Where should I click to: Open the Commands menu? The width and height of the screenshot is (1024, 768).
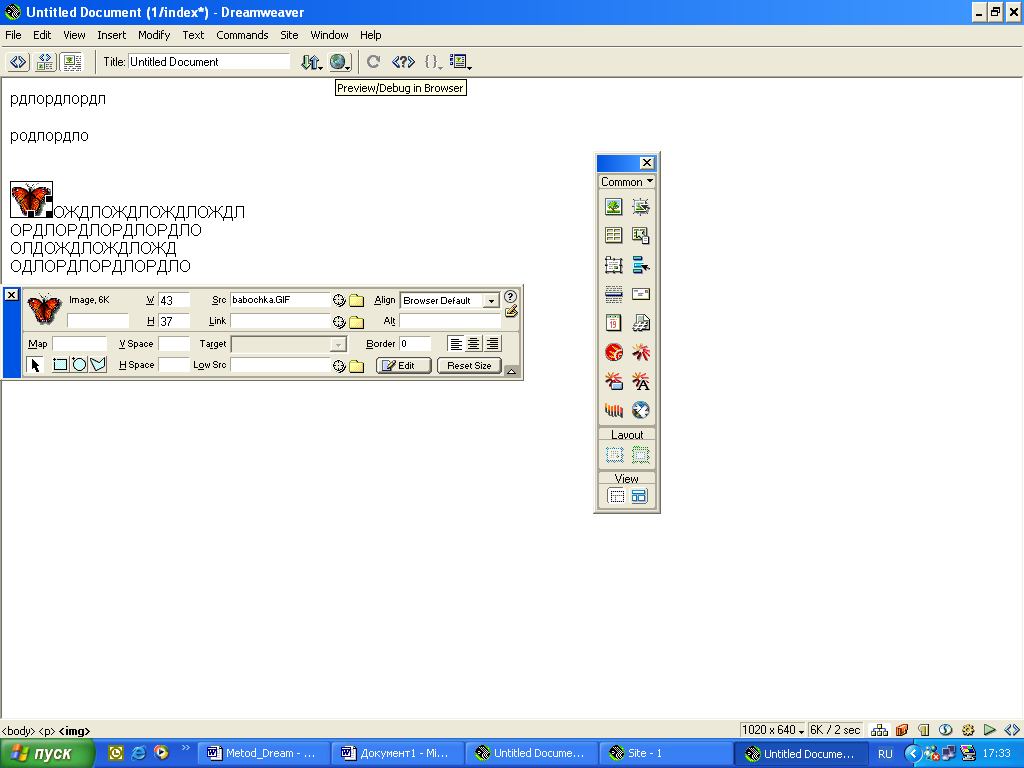tap(242, 35)
